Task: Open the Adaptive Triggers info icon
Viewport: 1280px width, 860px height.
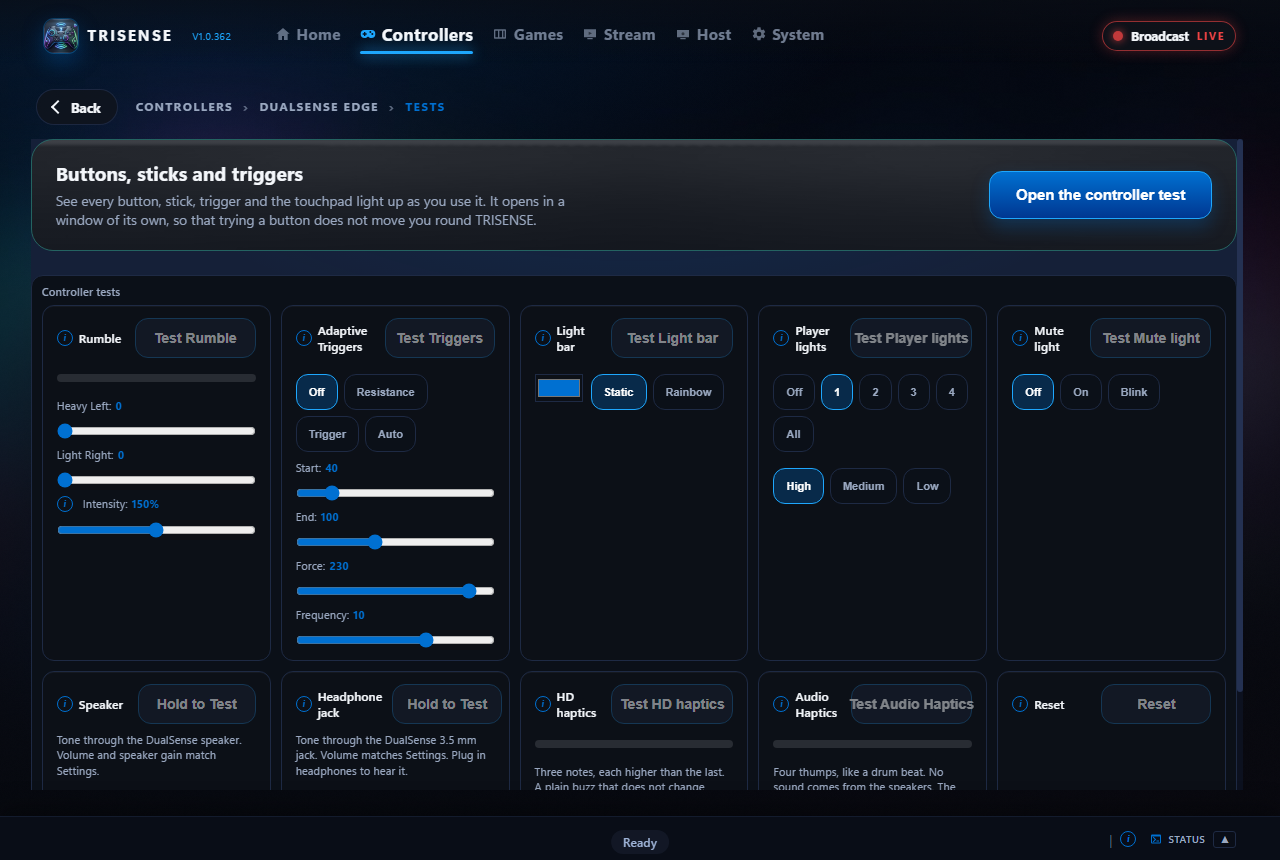Action: [304, 338]
